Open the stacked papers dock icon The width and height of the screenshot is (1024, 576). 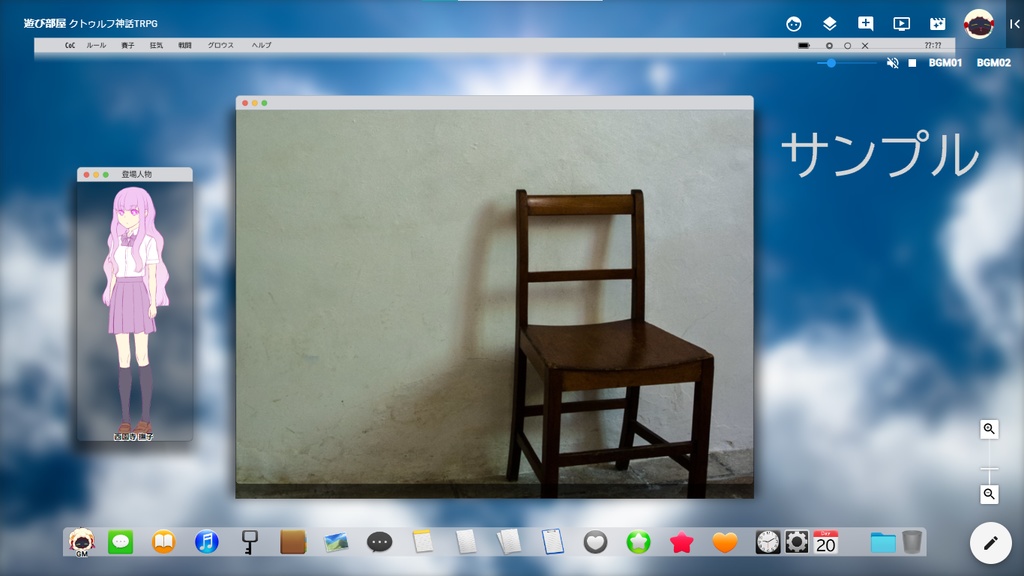click(x=508, y=542)
